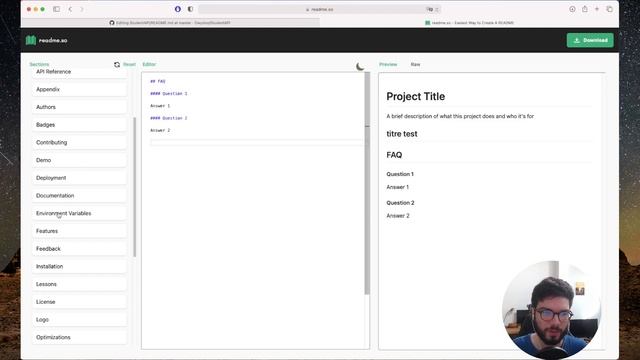The width and height of the screenshot is (640, 360).
Task: Click the Reset link
Action: coord(129,64)
